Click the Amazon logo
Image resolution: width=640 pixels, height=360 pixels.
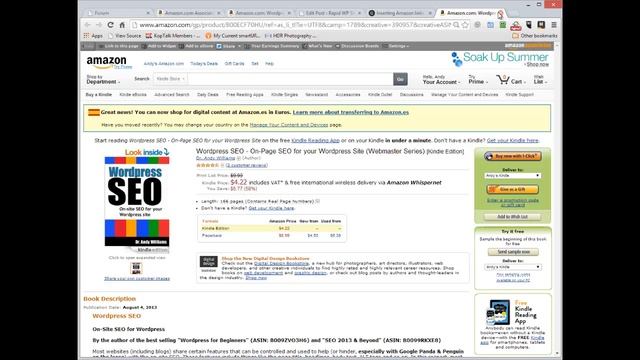107,62
